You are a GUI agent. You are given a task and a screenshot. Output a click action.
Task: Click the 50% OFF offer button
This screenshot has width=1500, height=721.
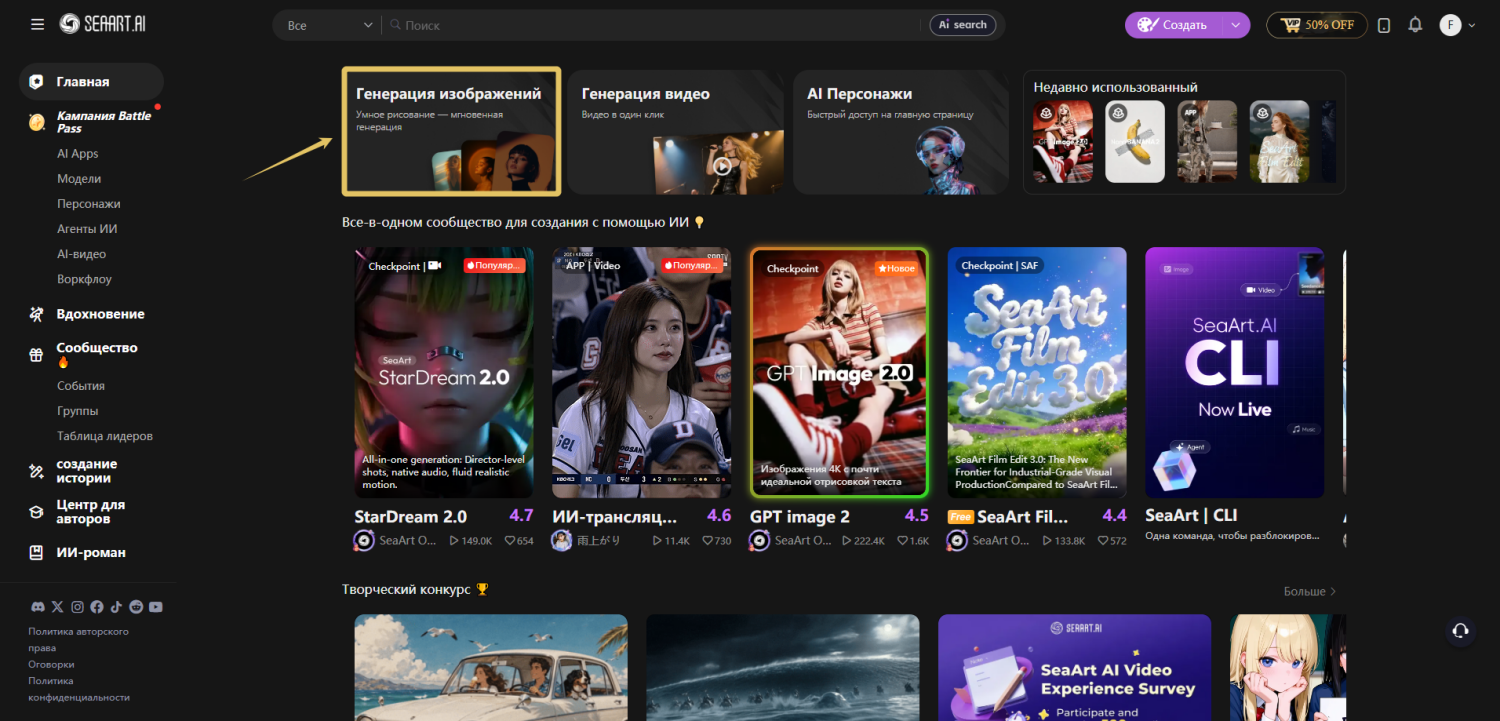[x=1317, y=25]
